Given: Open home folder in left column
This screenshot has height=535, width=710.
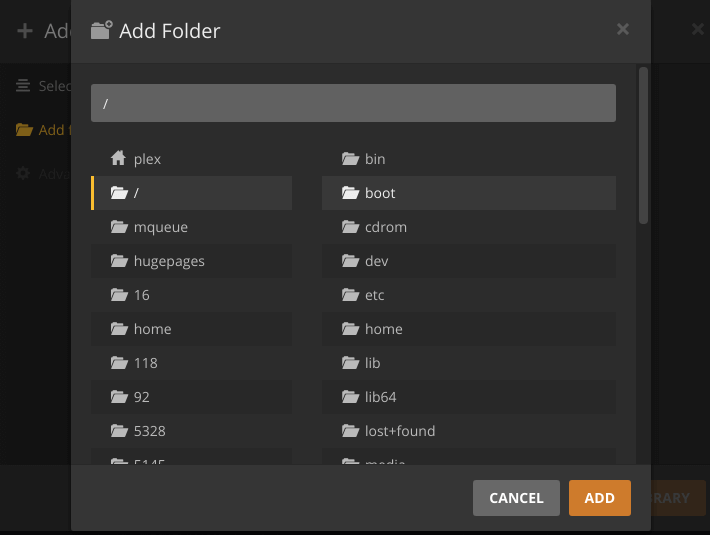Looking at the screenshot, I should point(152,329).
